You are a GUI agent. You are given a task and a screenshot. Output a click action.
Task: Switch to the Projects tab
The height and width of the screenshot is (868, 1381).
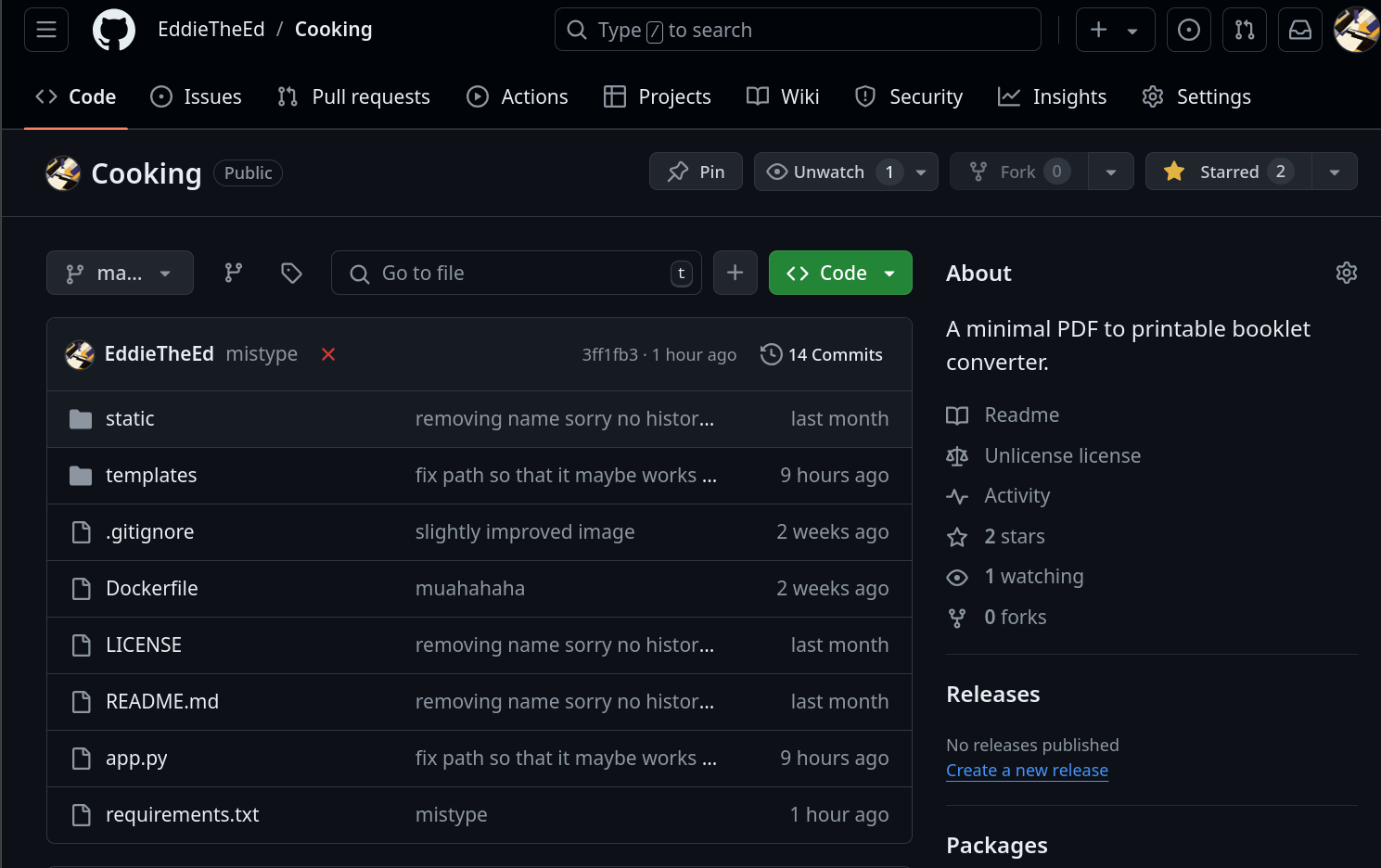click(x=657, y=96)
